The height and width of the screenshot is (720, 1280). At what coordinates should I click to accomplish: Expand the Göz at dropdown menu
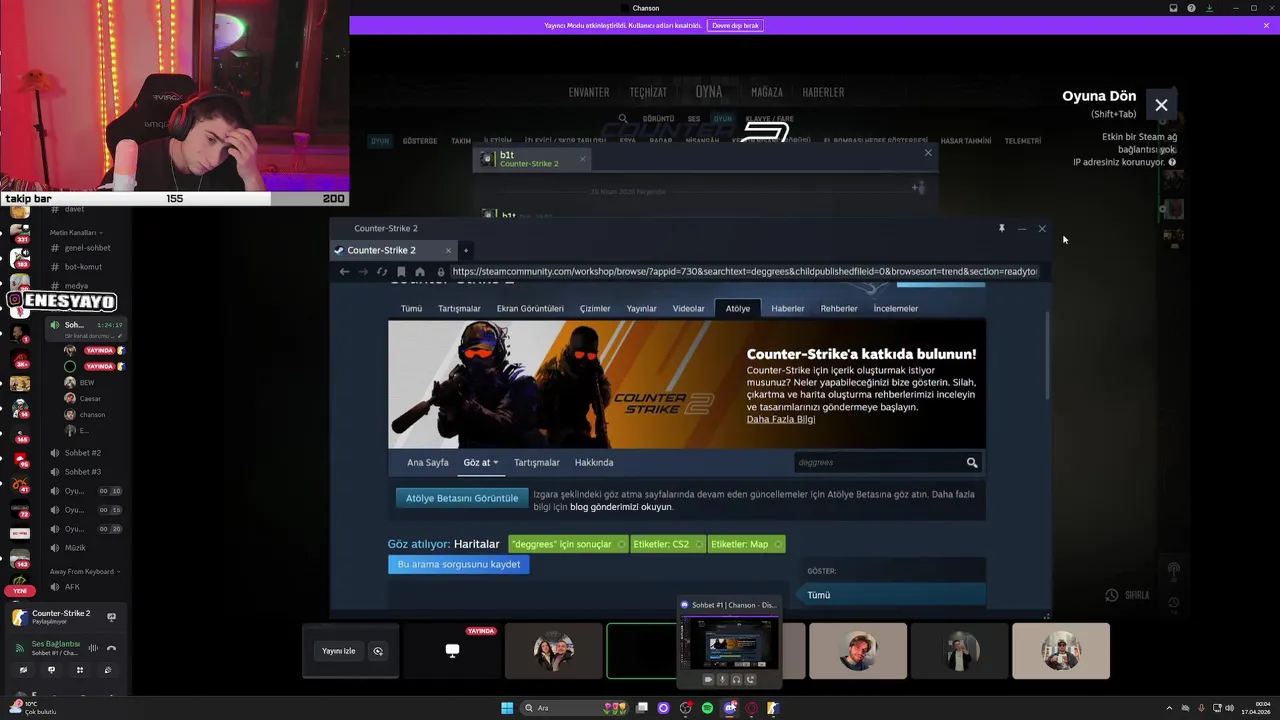[480, 462]
